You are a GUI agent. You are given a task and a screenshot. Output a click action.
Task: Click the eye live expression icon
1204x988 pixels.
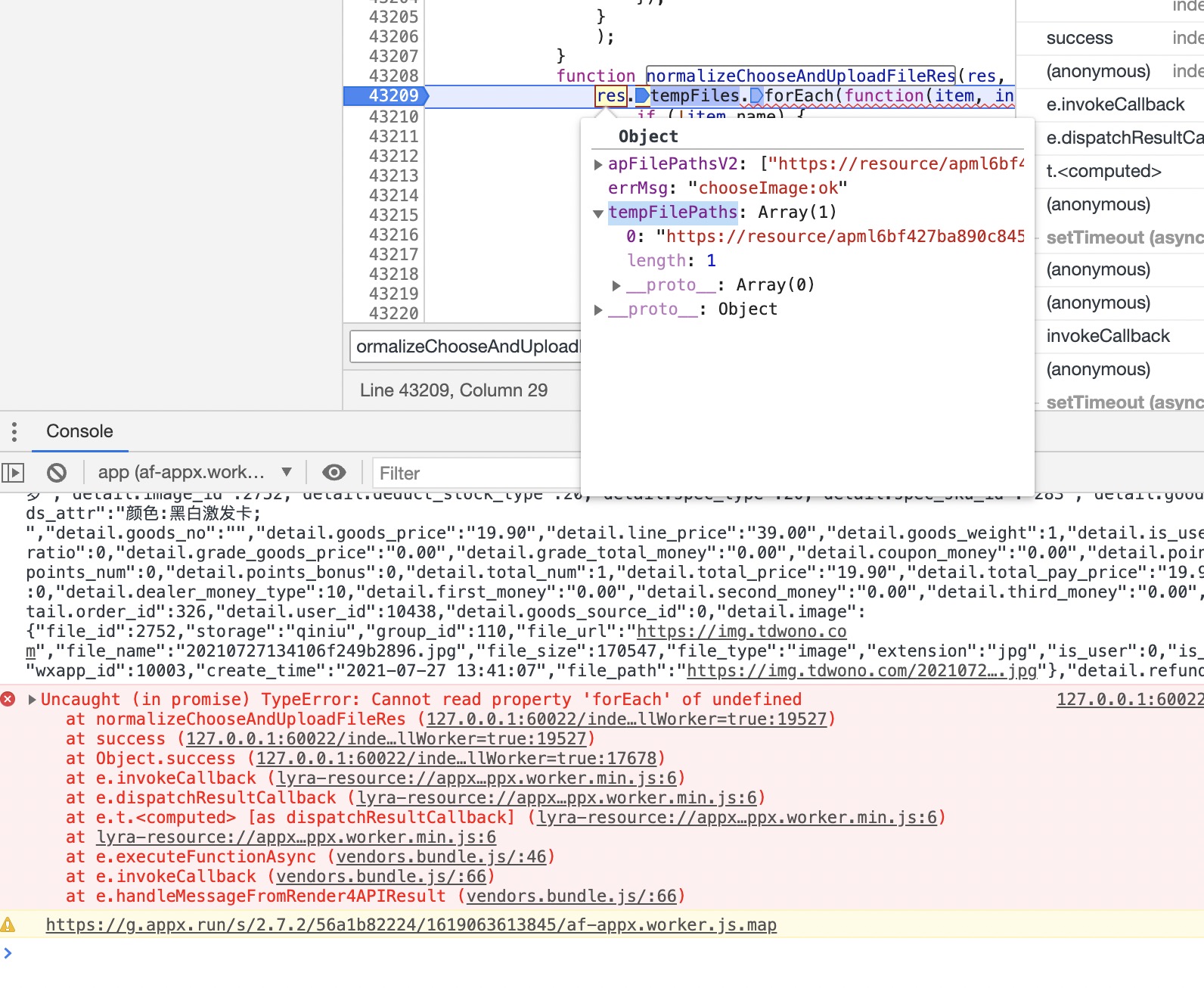tap(334, 473)
